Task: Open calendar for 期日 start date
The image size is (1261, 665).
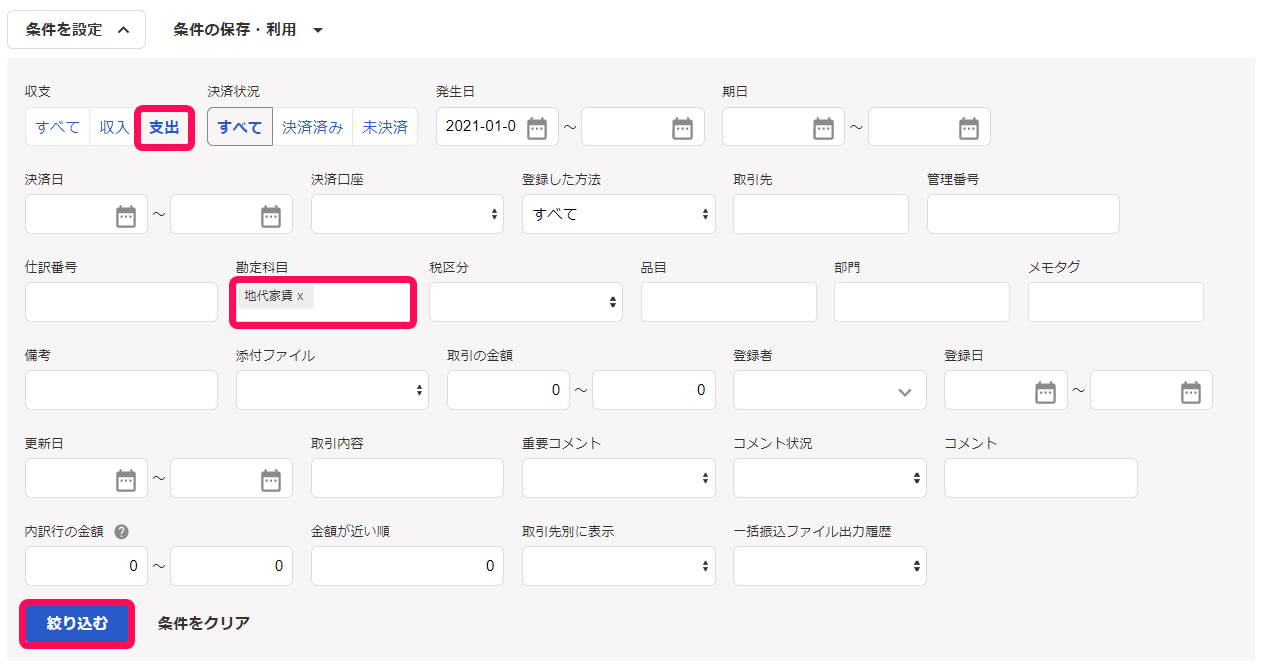Action: pos(823,127)
